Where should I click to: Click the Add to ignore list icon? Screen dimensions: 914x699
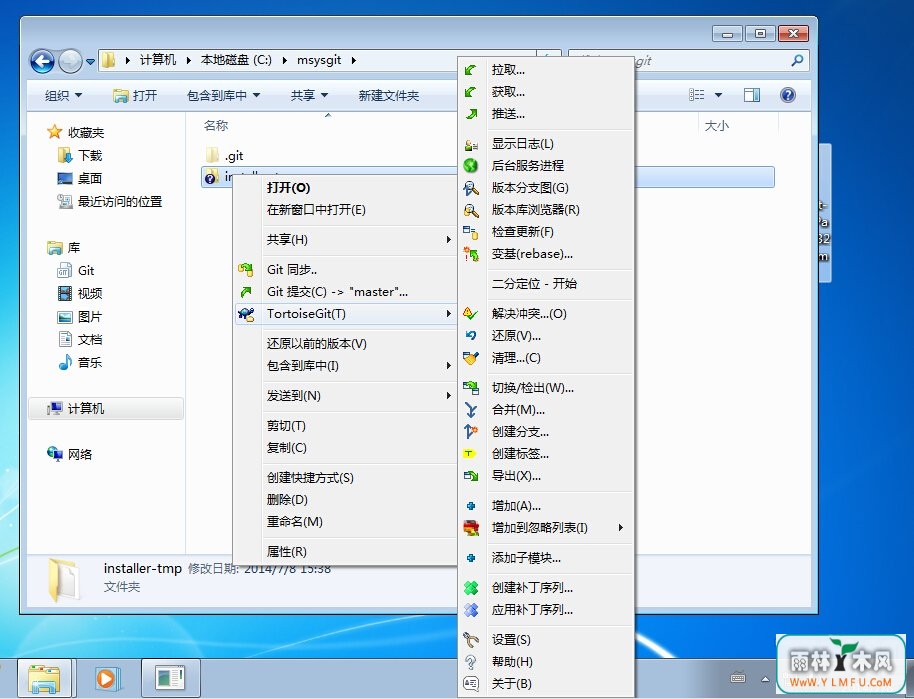pyautogui.click(x=470, y=528)
